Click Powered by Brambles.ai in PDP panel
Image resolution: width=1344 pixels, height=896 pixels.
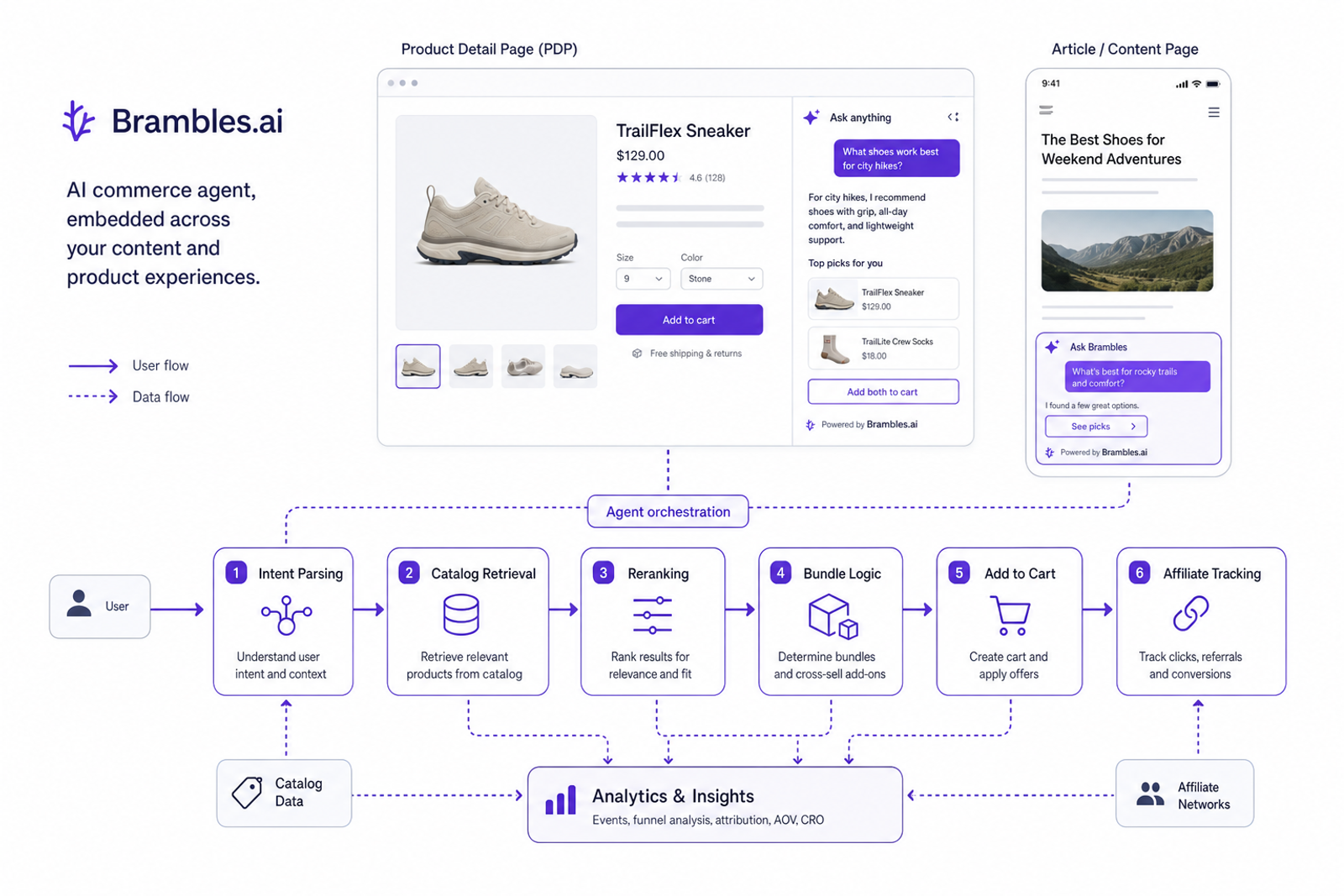point(862,425)
